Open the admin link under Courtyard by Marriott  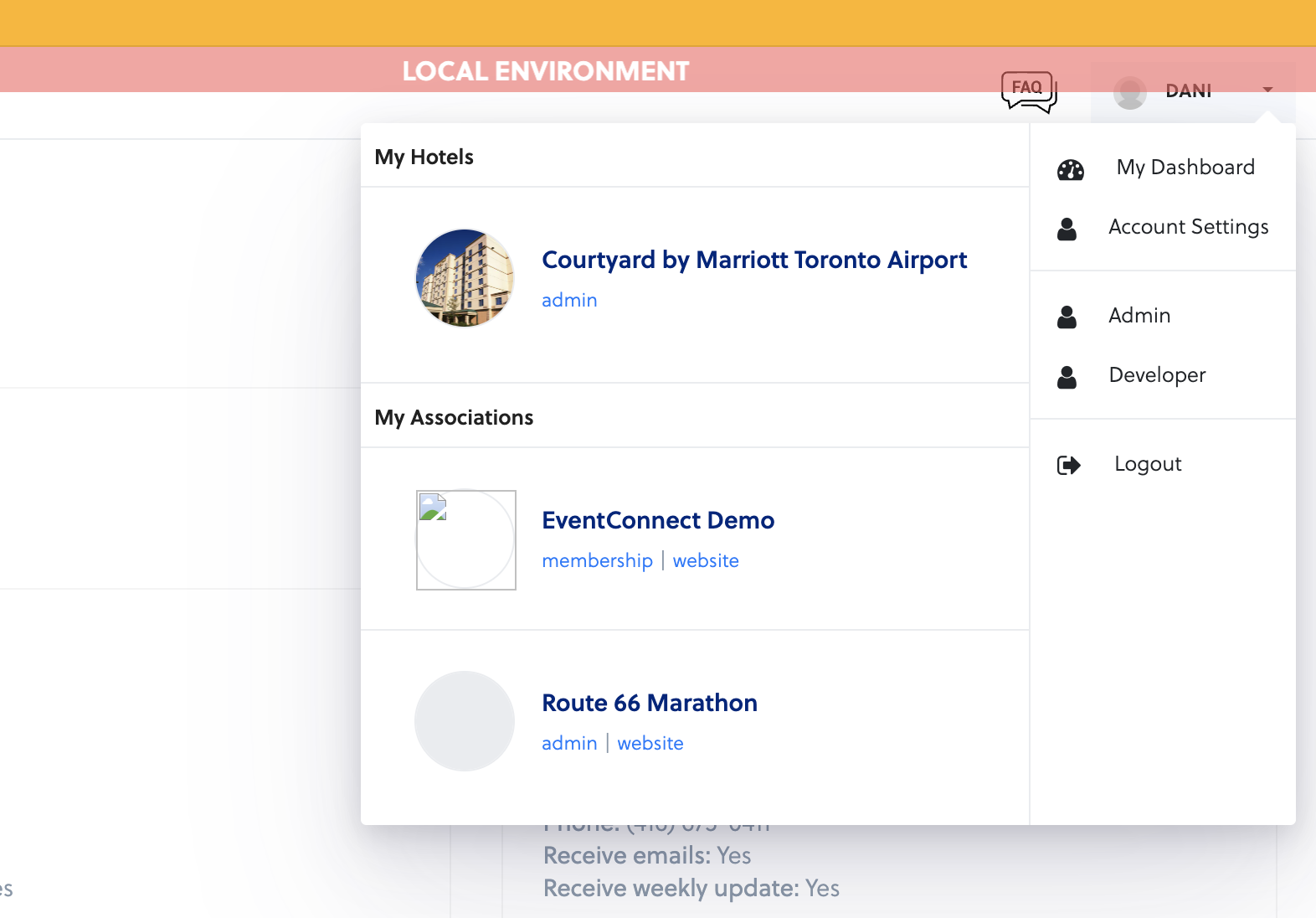pos(569,300)
